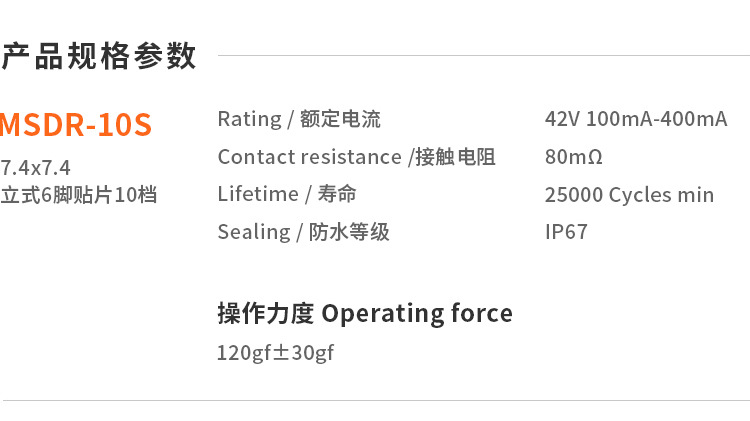Viewport: 750px width, 421px height.
Task: Select the orange MSDR-10S model name
Action: [76, 125]
